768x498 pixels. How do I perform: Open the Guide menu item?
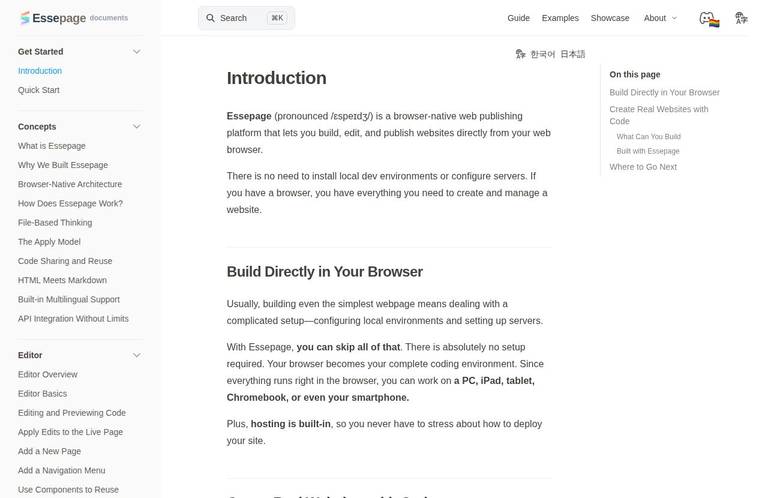(518, 18)
